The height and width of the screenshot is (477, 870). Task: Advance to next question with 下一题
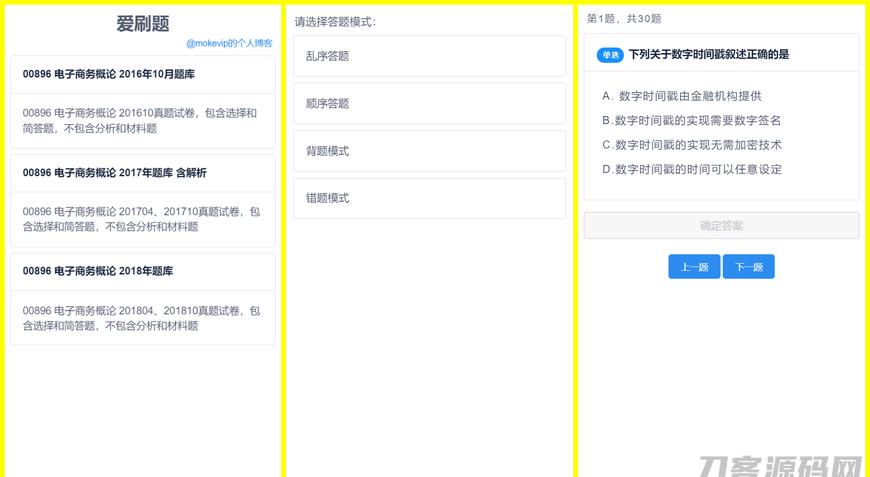pyautogui.click(x=748, y=267)
